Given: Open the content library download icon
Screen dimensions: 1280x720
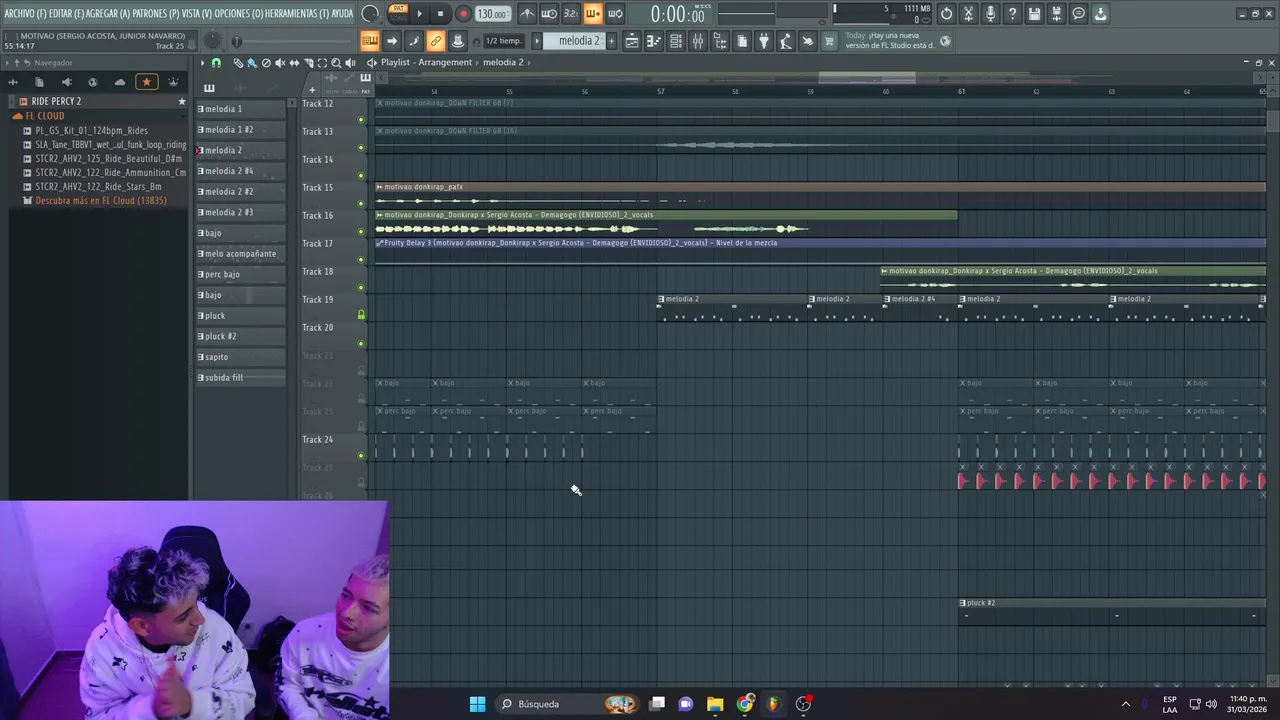Looking at the screenshot, I should tap(1100, 13).
